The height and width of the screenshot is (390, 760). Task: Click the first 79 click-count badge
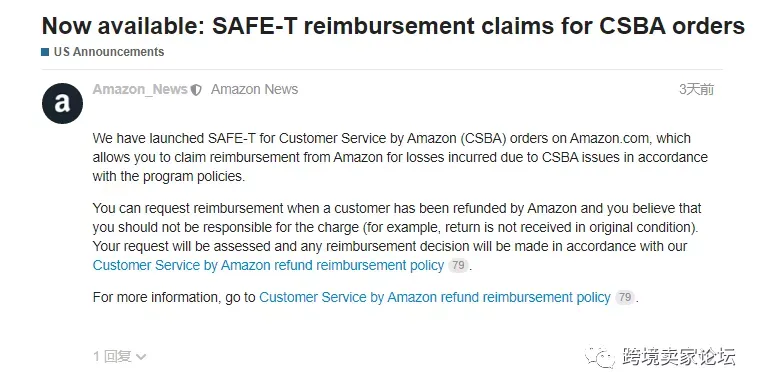(x=458, y=265)
